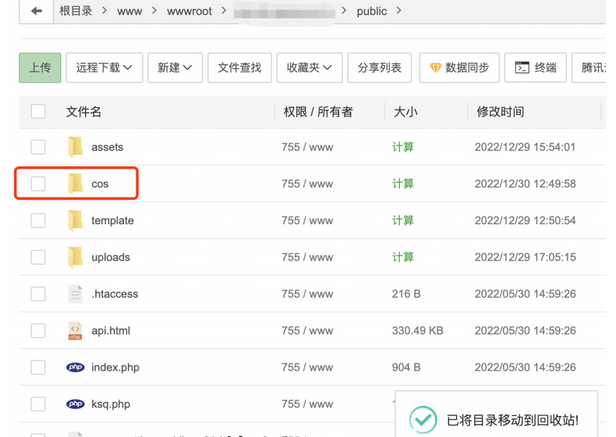This screenshot has width=616, height=437.
Task: Calculate size of cos folder (计算)
Action: pyautogui.click(x=403, y=184)
